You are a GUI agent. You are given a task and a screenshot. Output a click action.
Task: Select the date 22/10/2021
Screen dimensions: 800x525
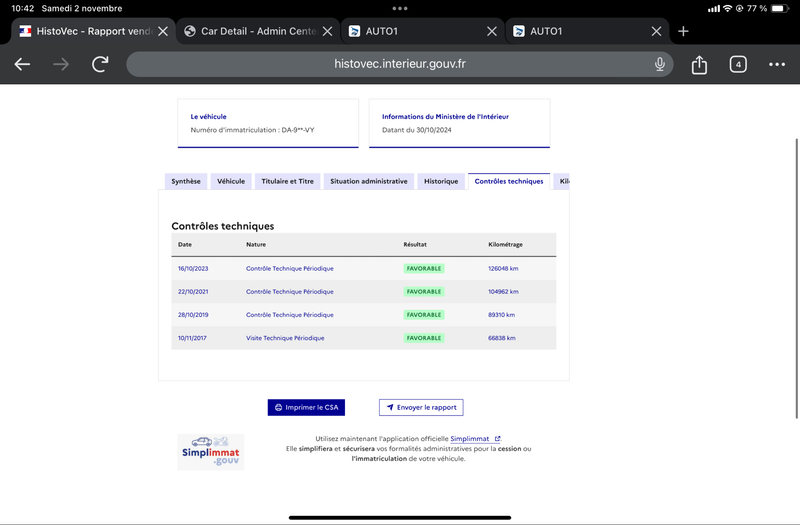193,292
